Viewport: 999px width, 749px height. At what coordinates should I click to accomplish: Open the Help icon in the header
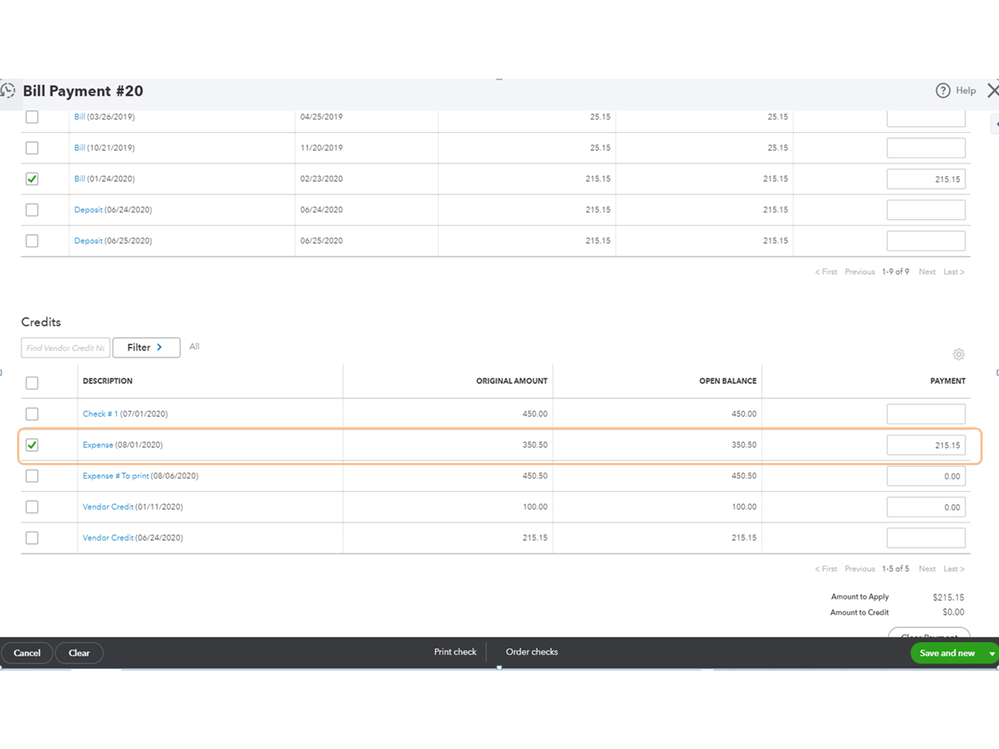[x=942, y=90]
